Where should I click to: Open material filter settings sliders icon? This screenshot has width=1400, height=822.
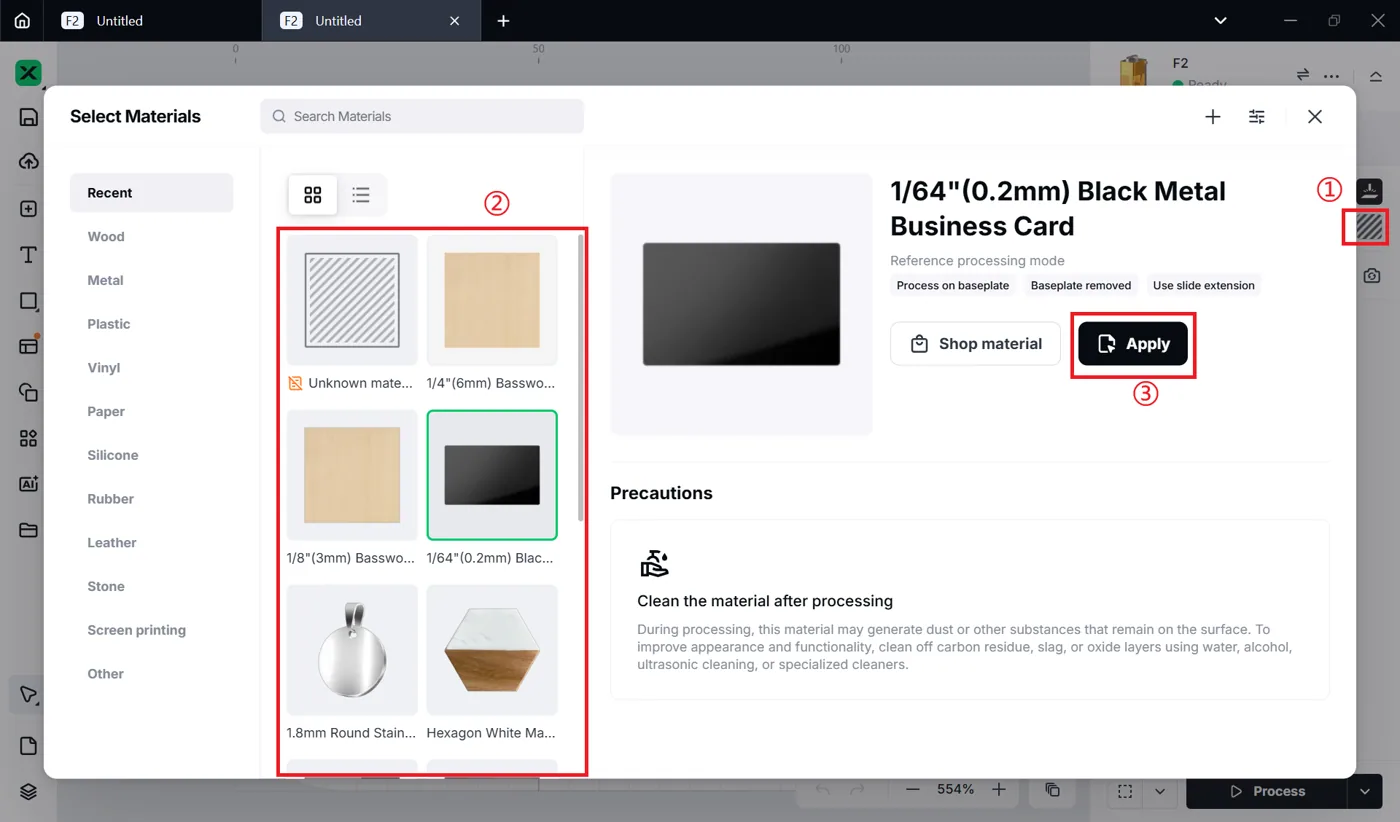(x=1257, y=117)
